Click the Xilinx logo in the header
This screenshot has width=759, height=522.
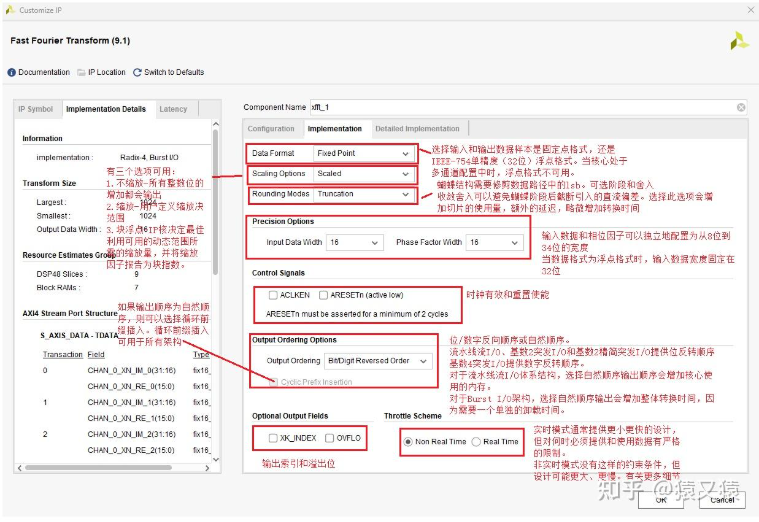(x=739, y=41)
